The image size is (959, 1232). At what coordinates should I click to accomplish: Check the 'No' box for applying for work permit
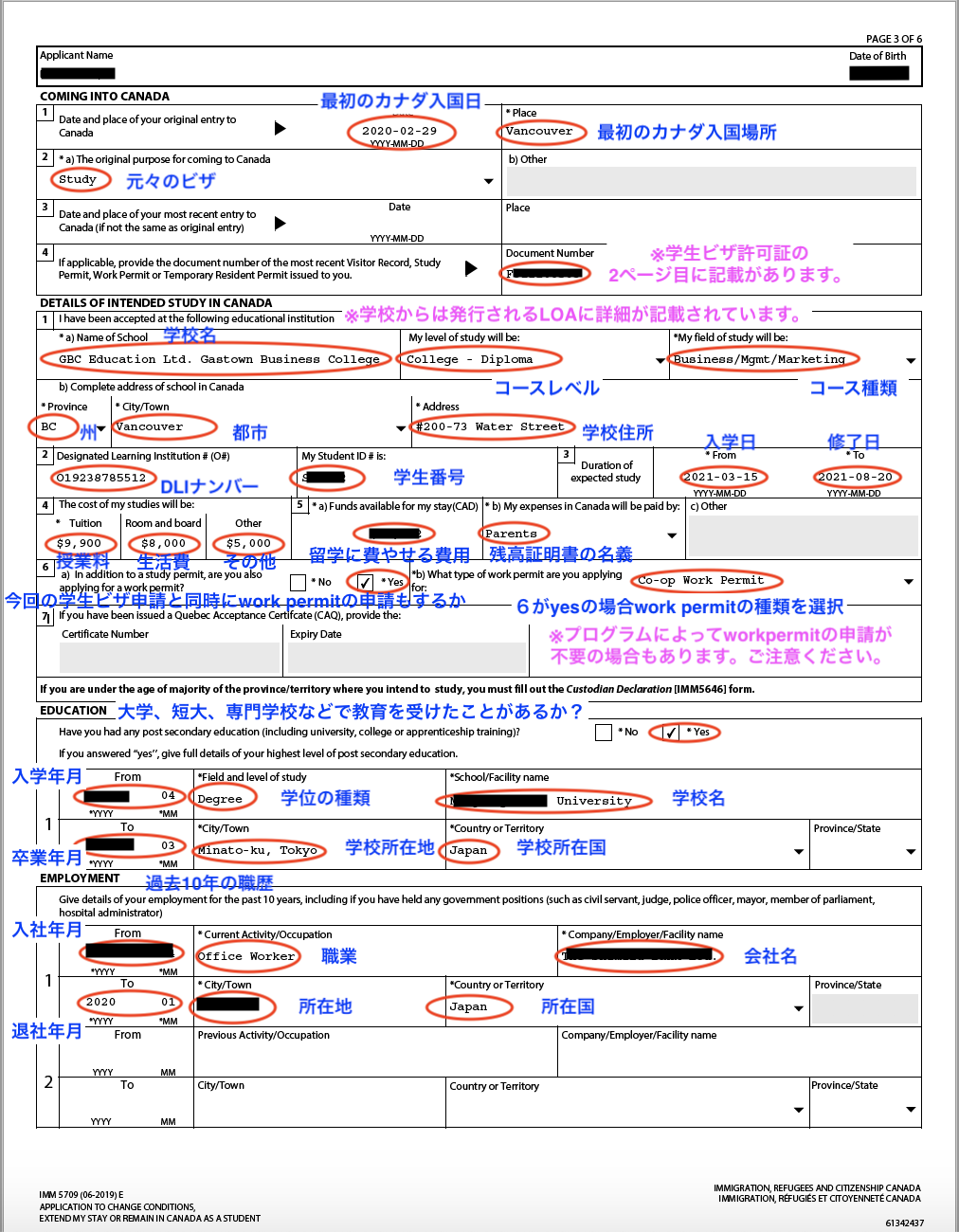(298, 582)
